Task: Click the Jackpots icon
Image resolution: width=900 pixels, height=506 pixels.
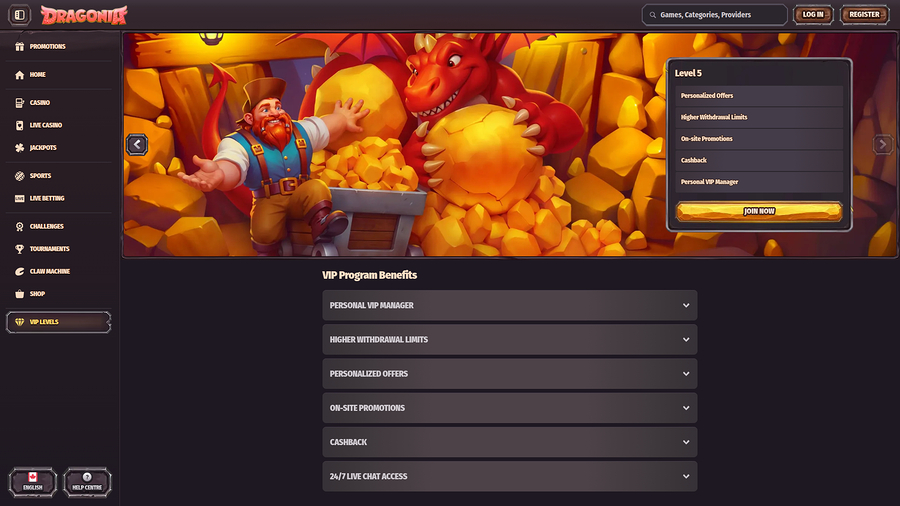Action: click(x=20, y=147)
